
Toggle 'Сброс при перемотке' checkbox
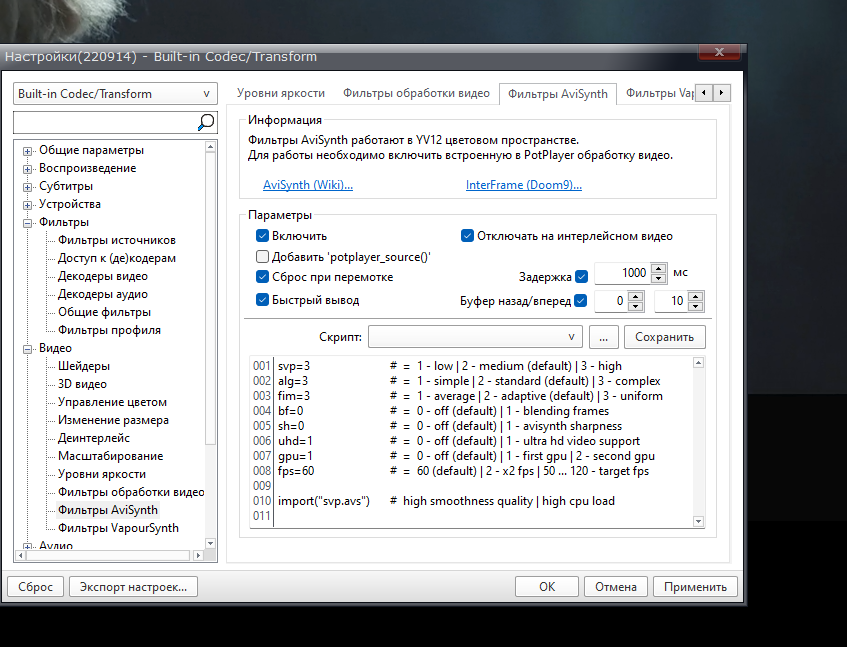pyautogui.click(x=263, y=277)
